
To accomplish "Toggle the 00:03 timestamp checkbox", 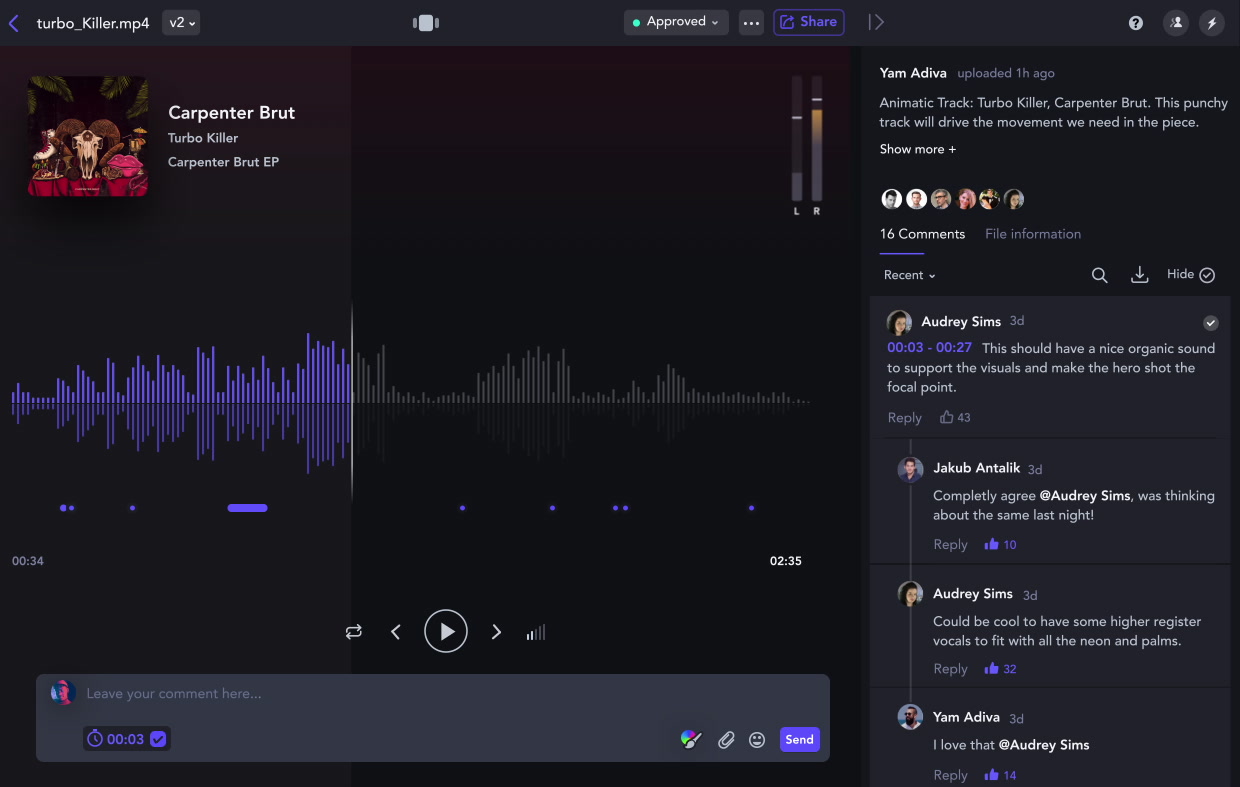I will coord(158,739).
